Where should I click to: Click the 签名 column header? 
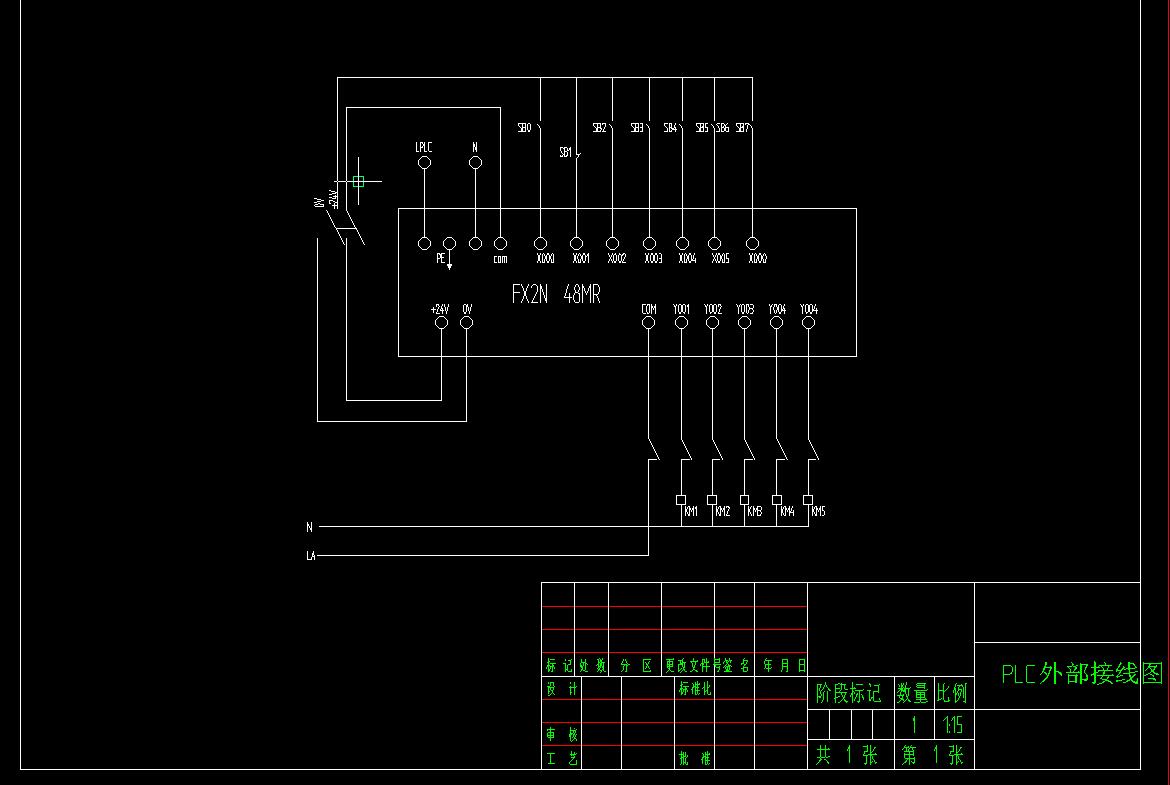[x=736, y=666]
